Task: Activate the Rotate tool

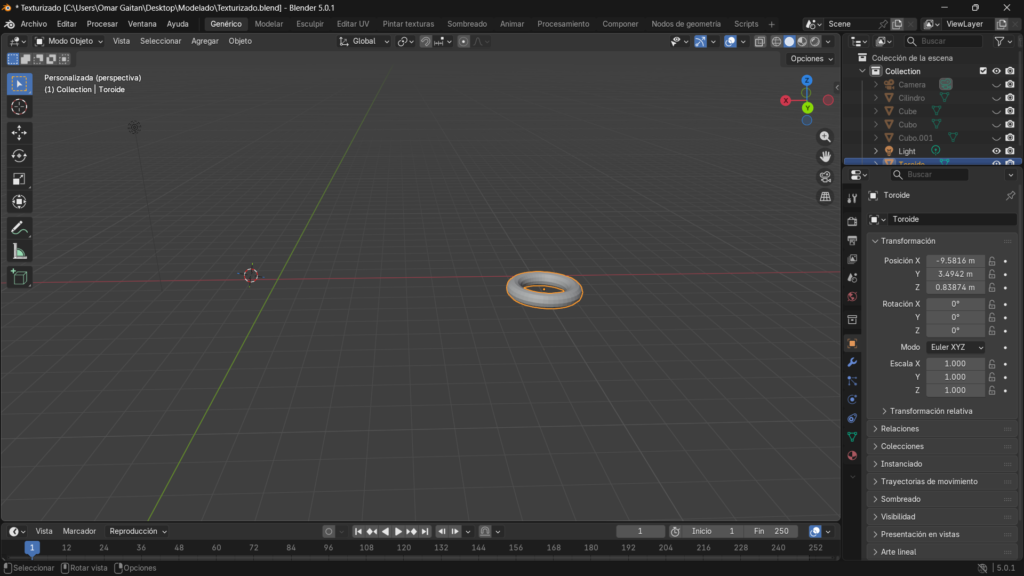Action: click(19, 155)
